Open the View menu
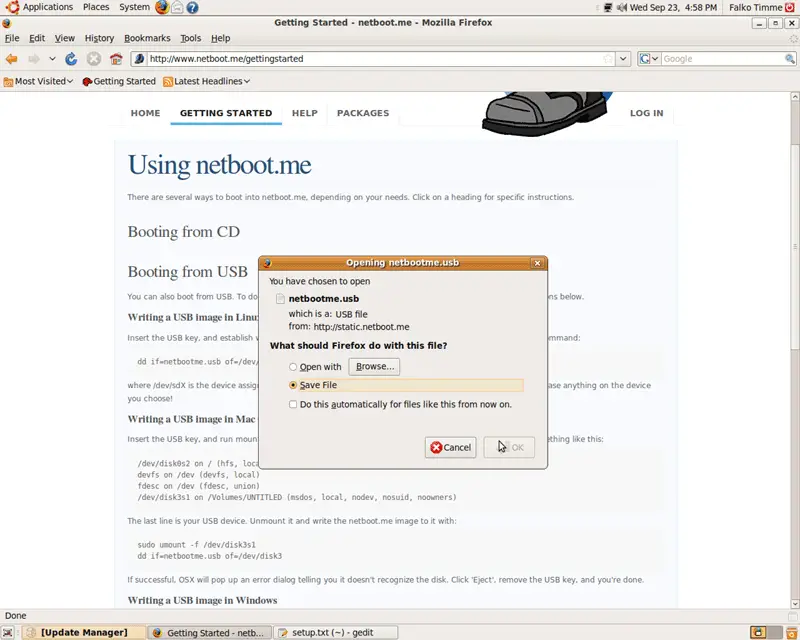Viewport: 800px width, 640px height. [65, 38]
